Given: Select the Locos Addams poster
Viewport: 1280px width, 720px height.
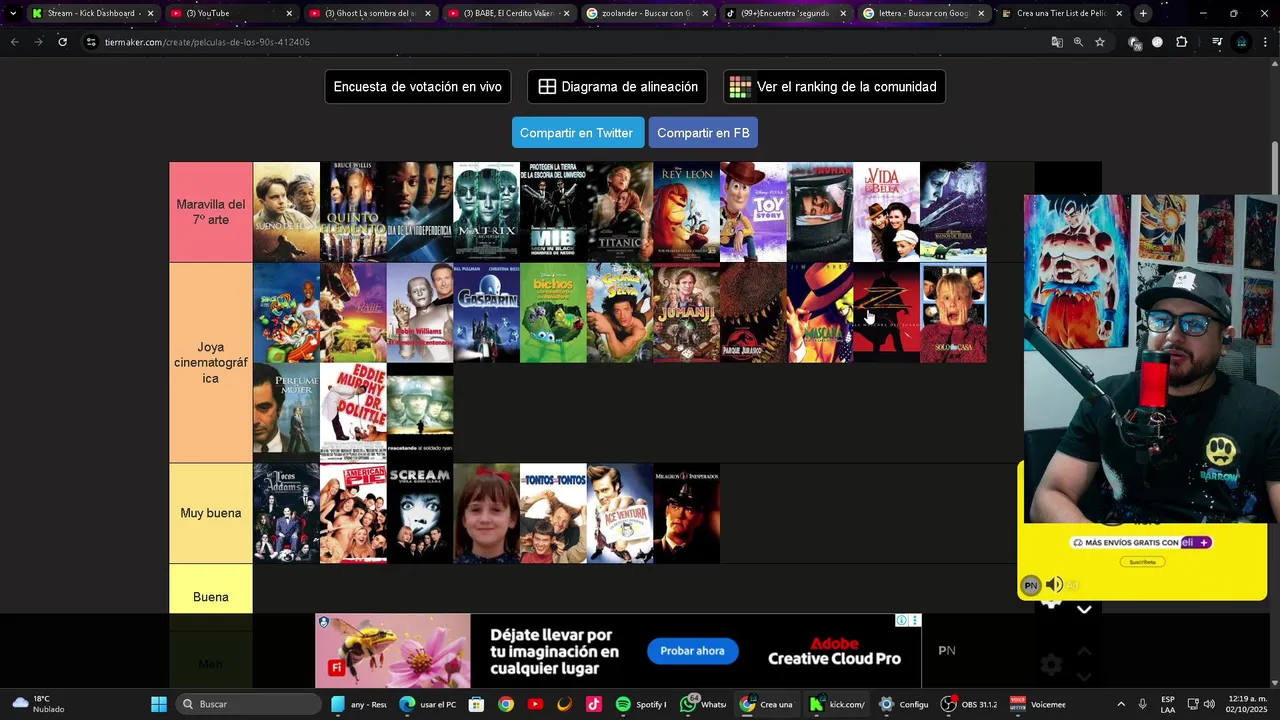Looking at the screenshot, I should point(286,513).
